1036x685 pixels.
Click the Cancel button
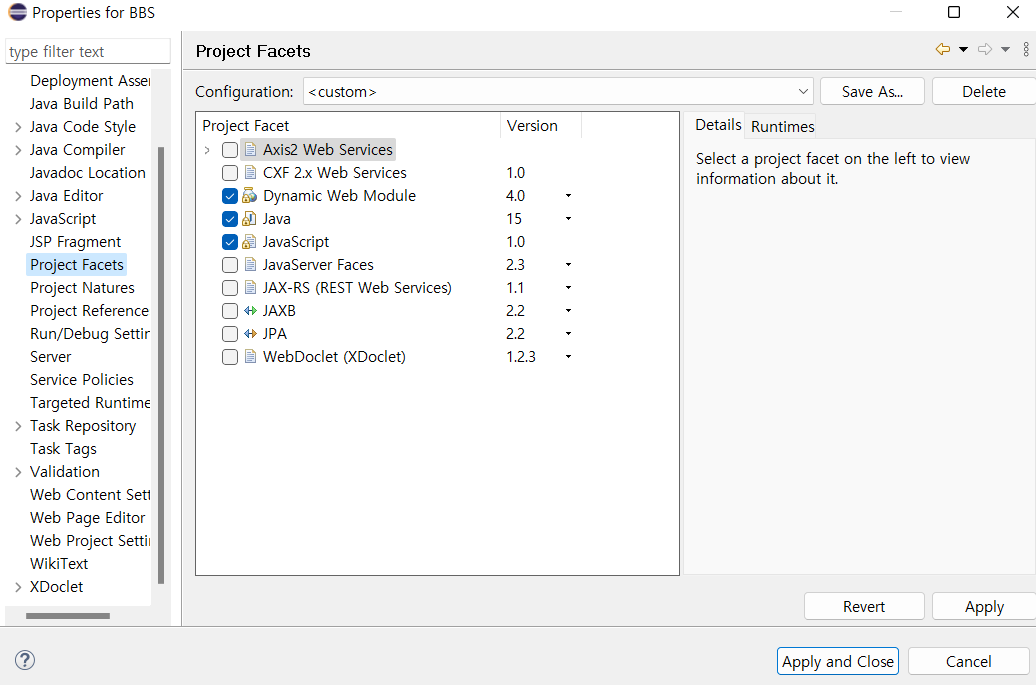[969, 661]
